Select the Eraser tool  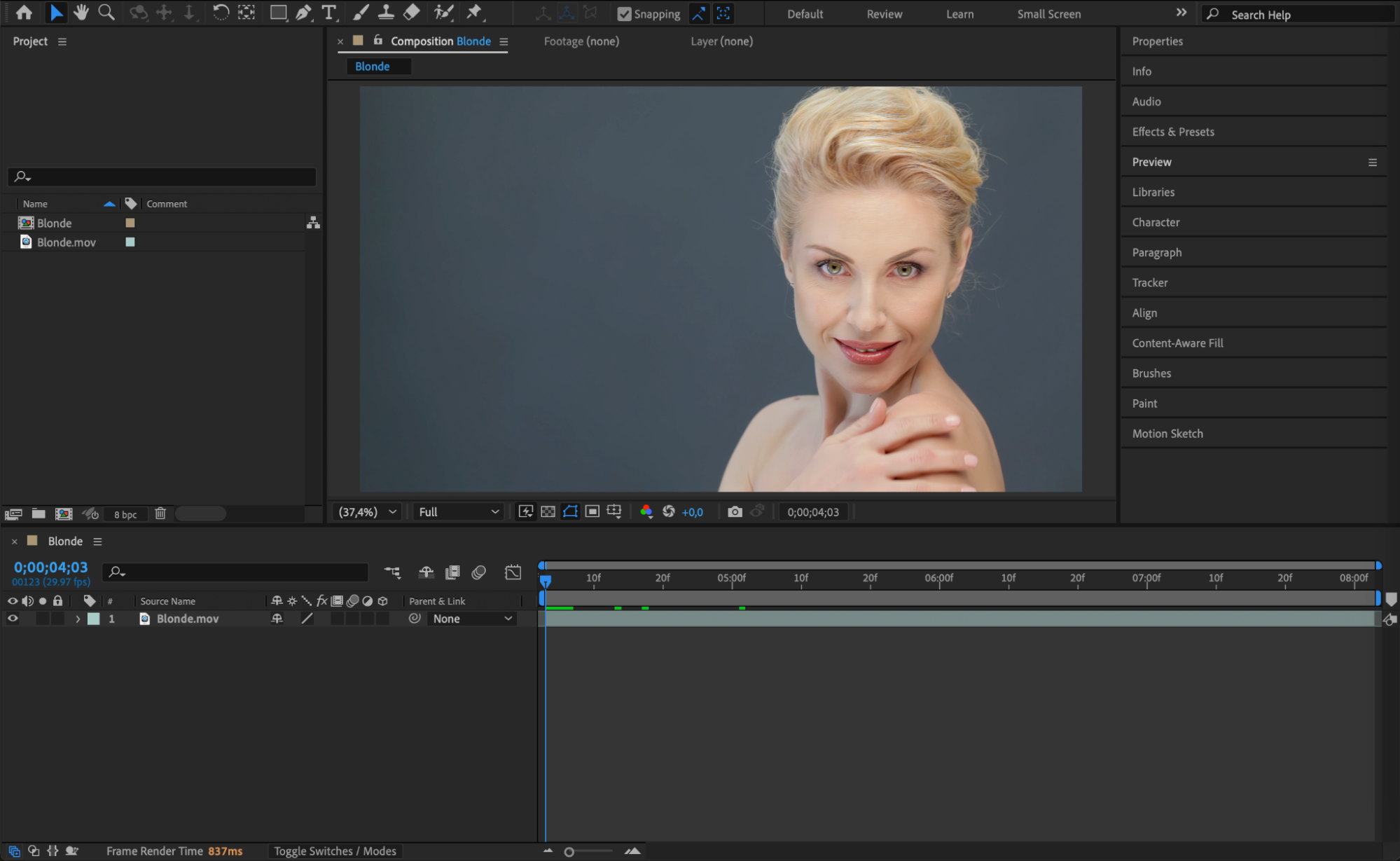click(x=412, y=13)
